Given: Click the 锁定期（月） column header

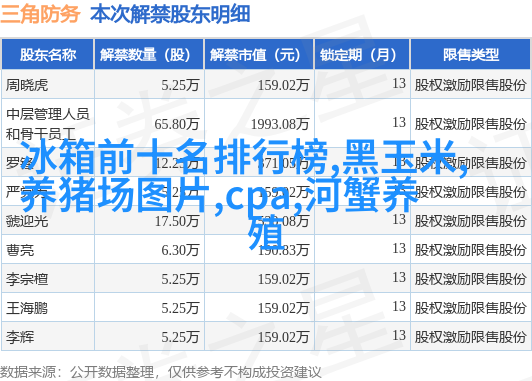Looking at the screenshot, I should [x=362, y=55].
